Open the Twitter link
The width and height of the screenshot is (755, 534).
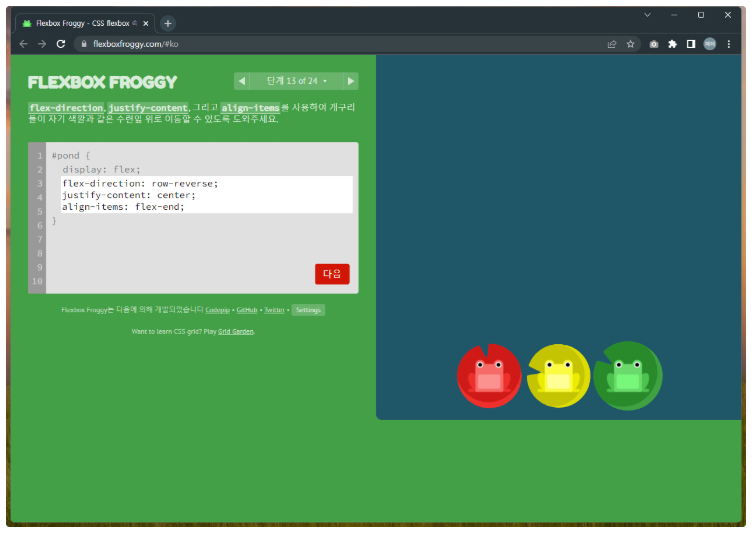tap(274, 310)
